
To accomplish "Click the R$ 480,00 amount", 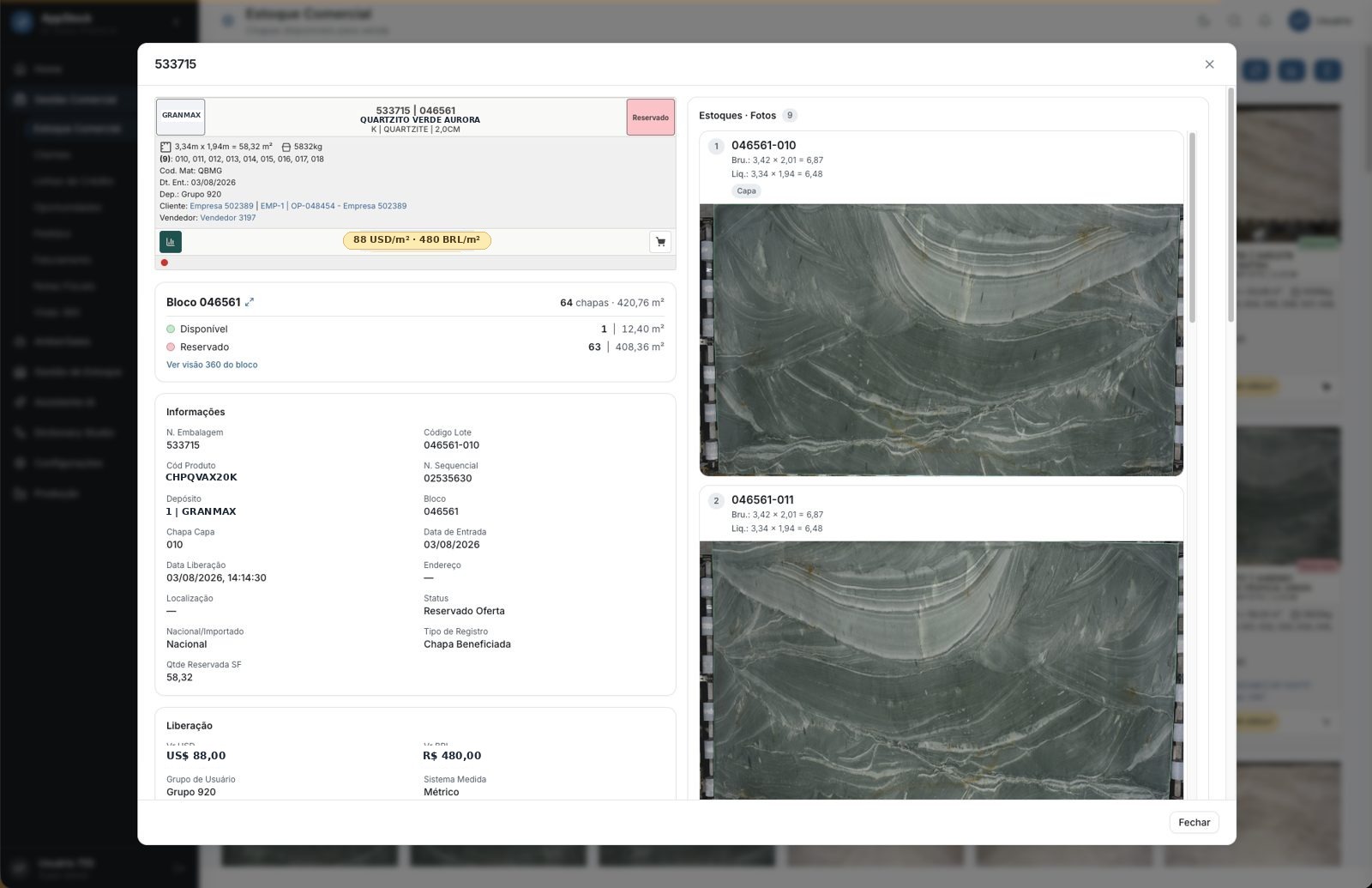I will (x=452, y=756).
